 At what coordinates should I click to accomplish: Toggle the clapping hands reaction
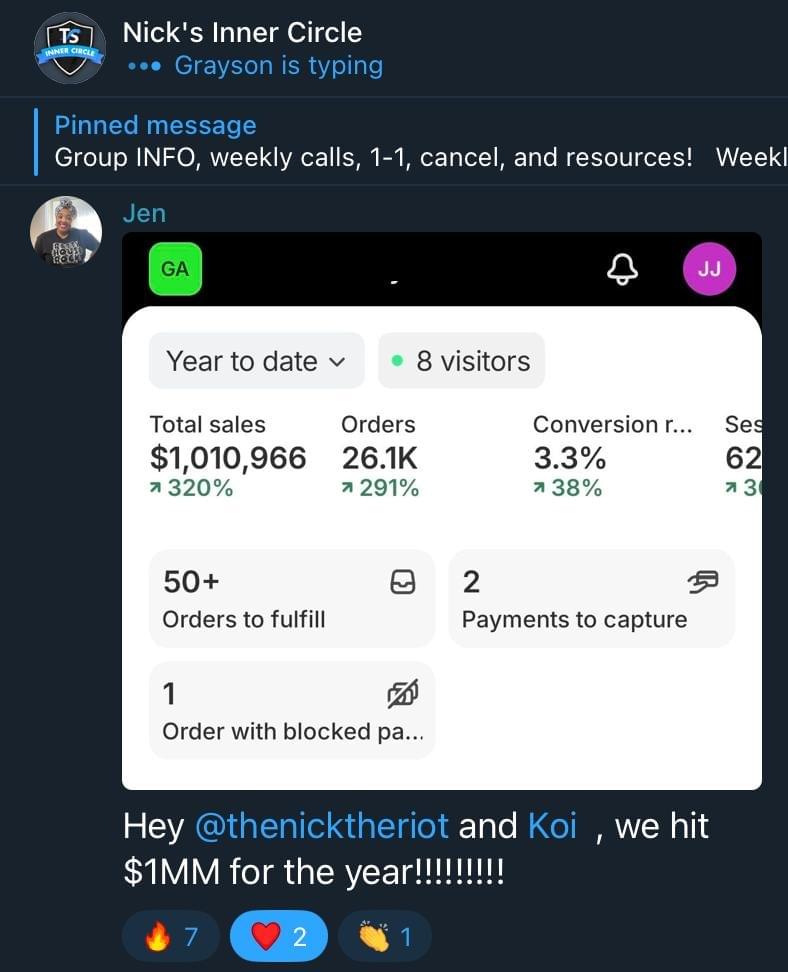pyautogui.click(x=385, y=937)
